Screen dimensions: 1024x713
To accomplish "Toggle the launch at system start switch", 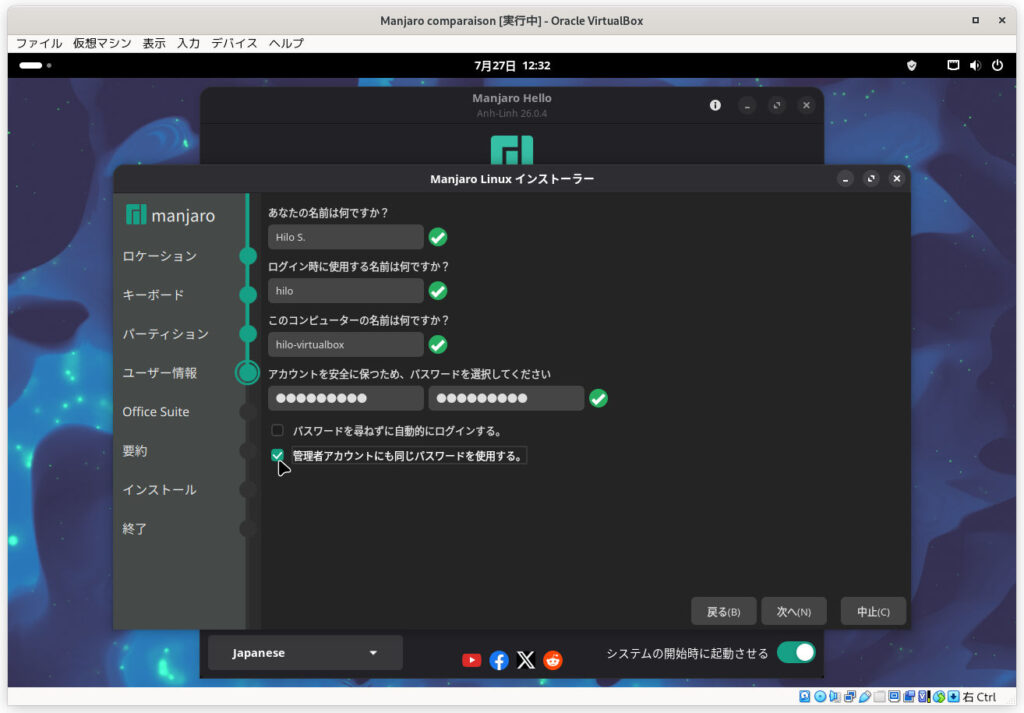I will point(796,652).
